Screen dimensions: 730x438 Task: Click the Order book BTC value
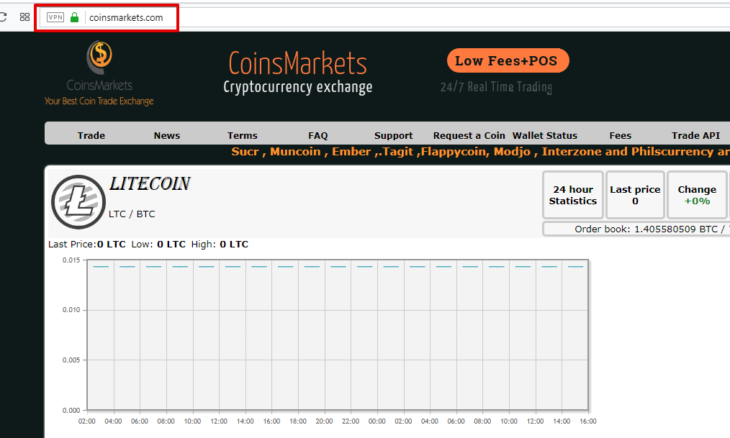(x=676, y=229)
